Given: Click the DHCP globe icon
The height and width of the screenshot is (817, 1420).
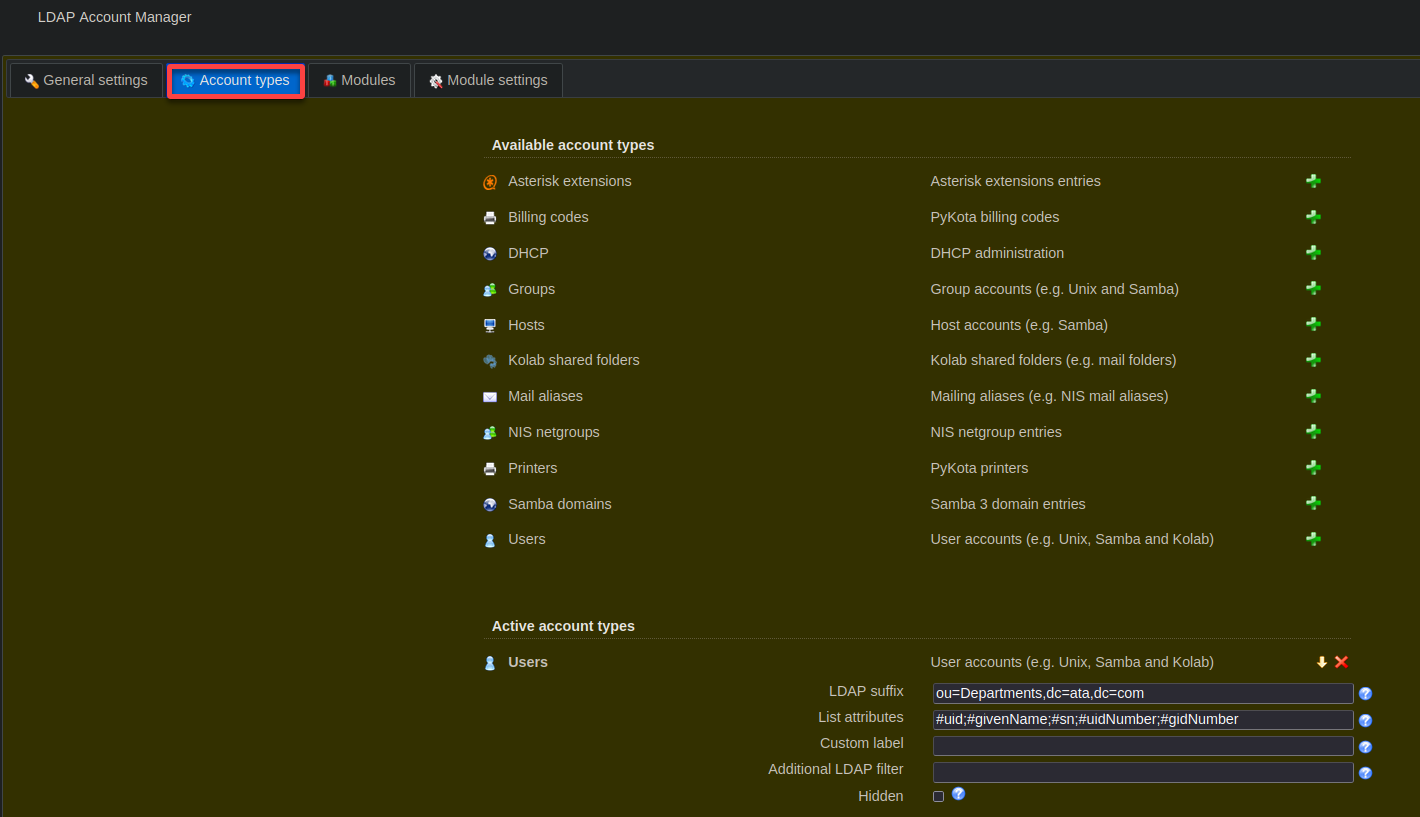Looking at the screenshot, I should (490, 254).
